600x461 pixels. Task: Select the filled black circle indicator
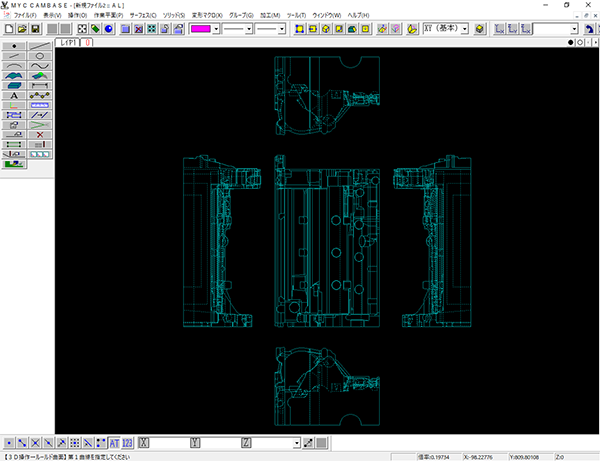571,42
